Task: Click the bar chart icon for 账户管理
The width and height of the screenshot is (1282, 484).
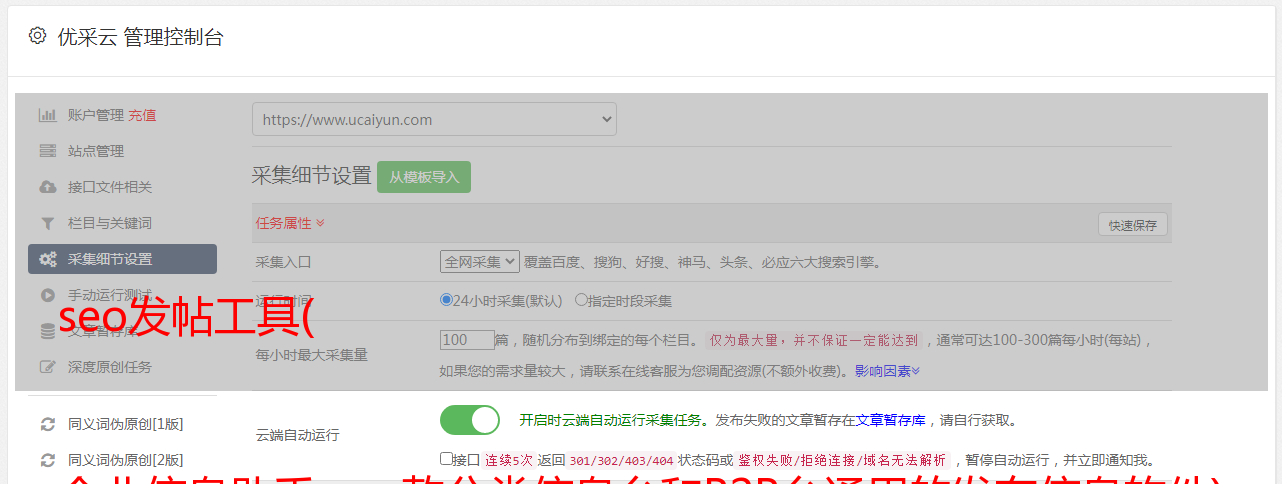Action: tap(47, 115)
